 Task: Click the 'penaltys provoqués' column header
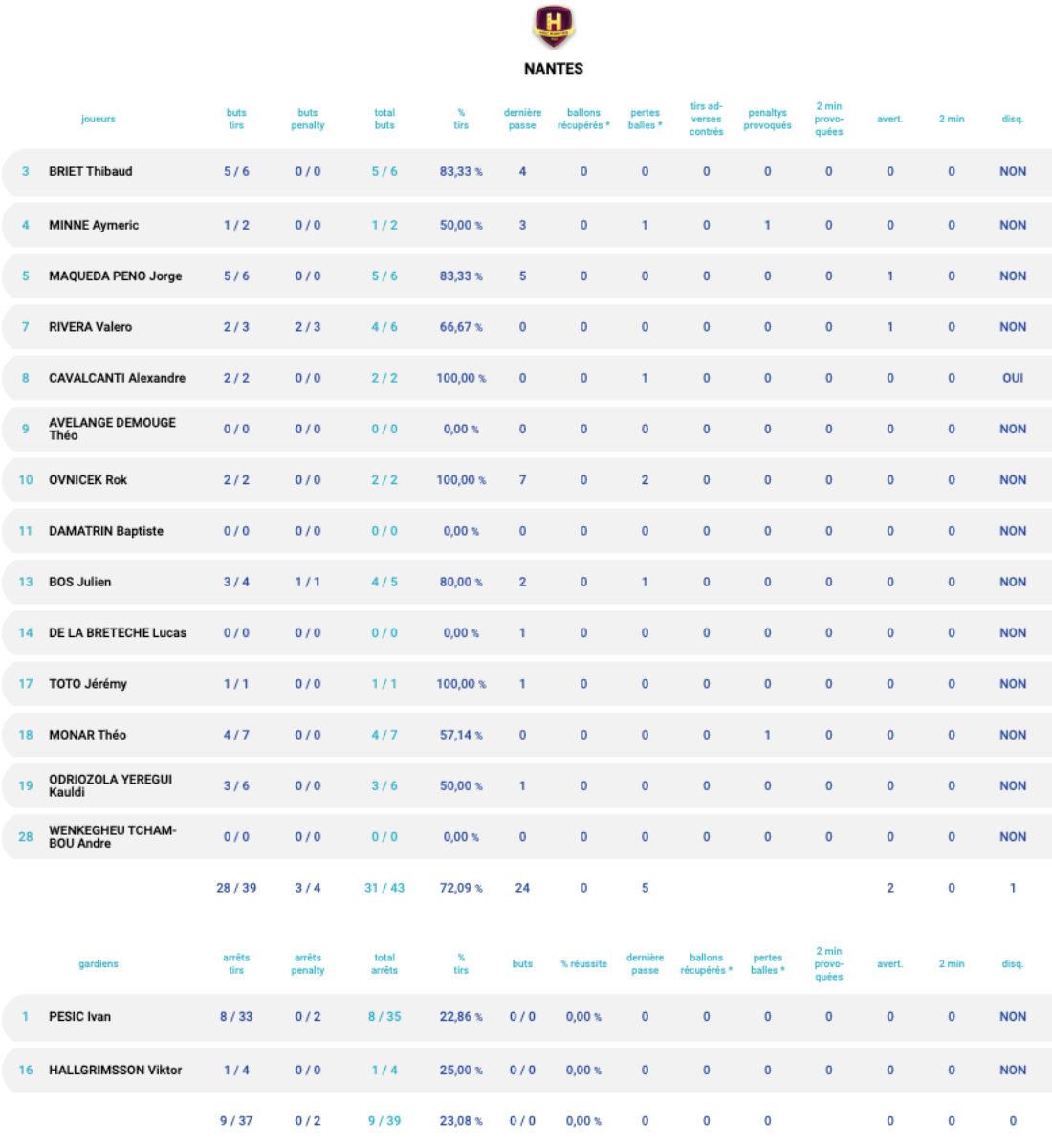767,120
